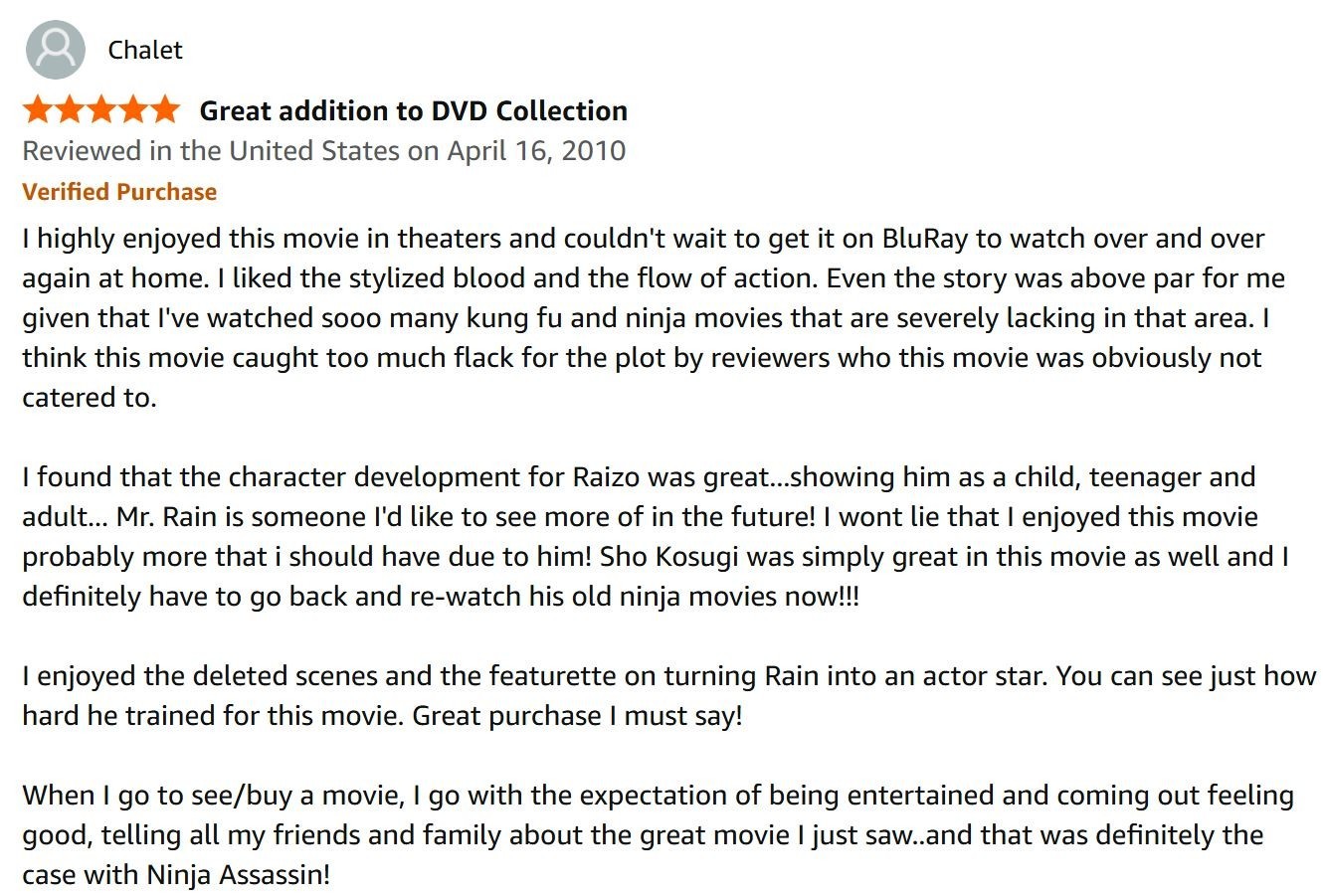Click the name 'Raizo' in review text
The width and height of the screenshot is (1326, 896).
606,477
